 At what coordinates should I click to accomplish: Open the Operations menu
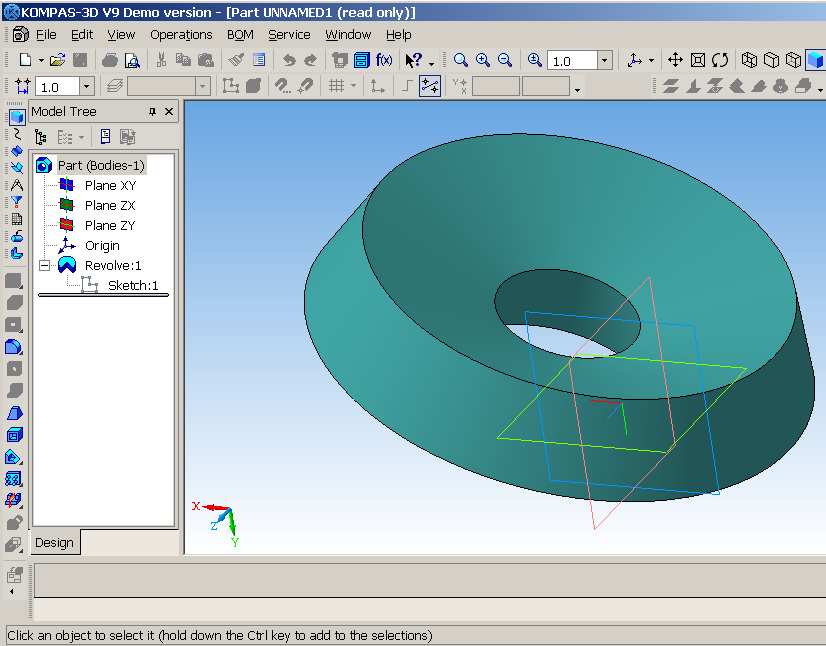click(x=181, y=35)
